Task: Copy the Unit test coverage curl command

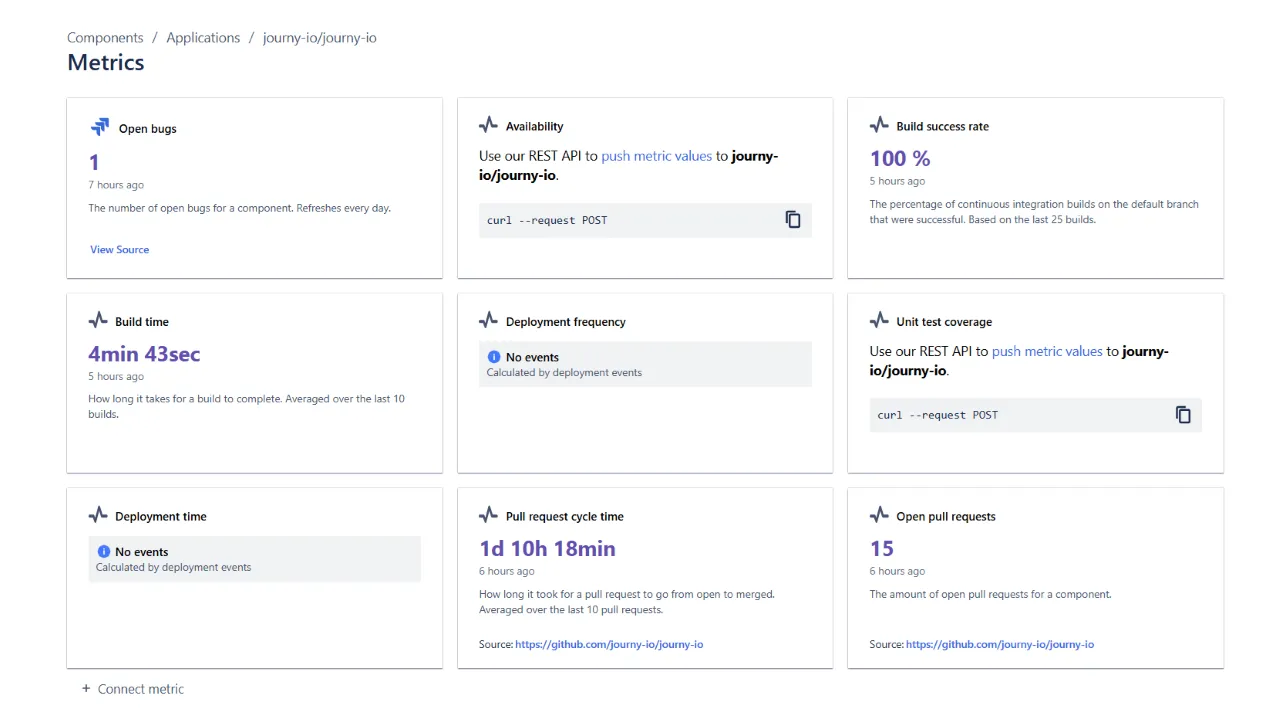Action: pyautogui.click(x=1183, y=414)
